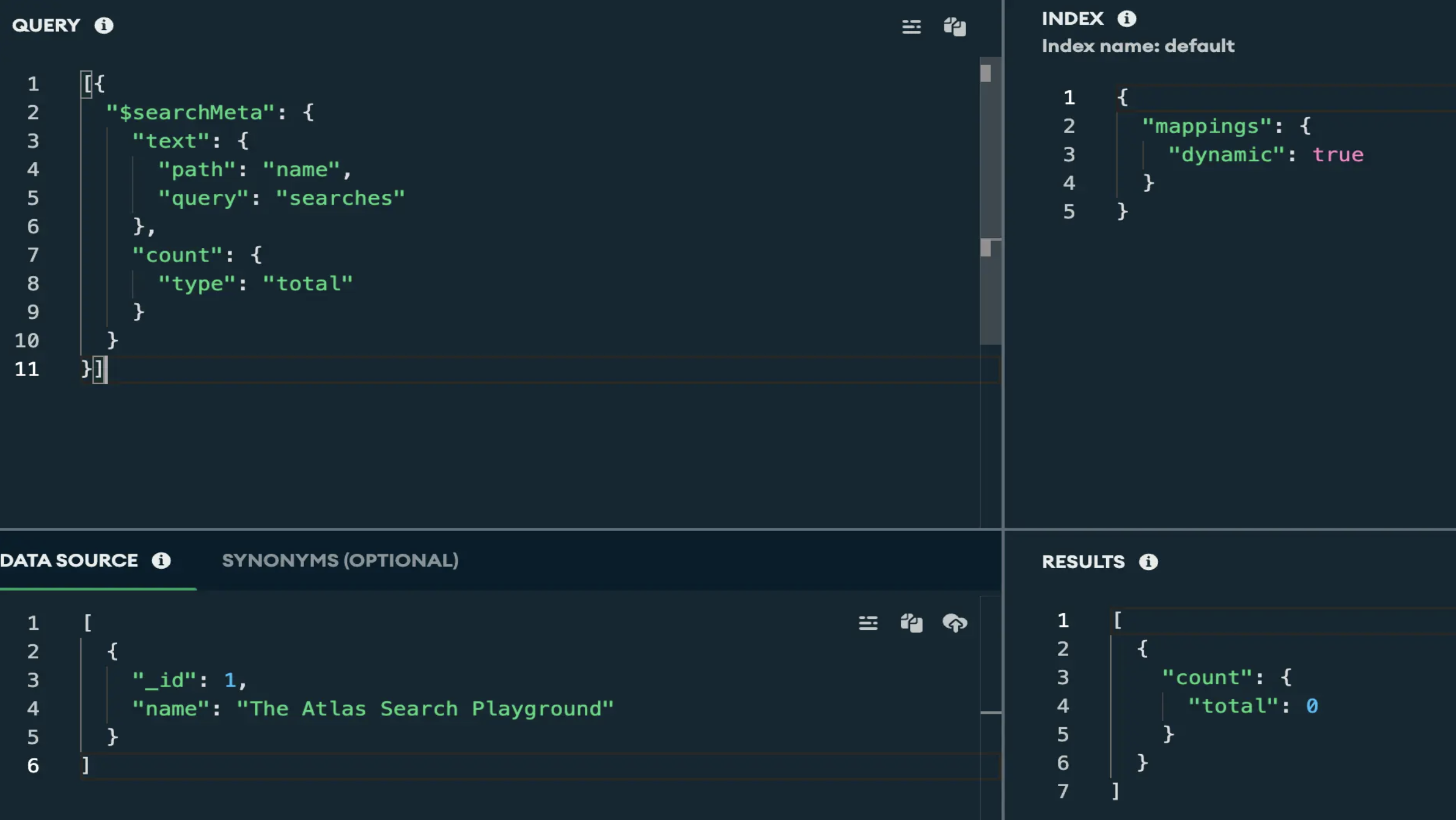1456x820 pixels.
Task: Click the "$searchMeta" key in the query
Action: tap(190, 112)
